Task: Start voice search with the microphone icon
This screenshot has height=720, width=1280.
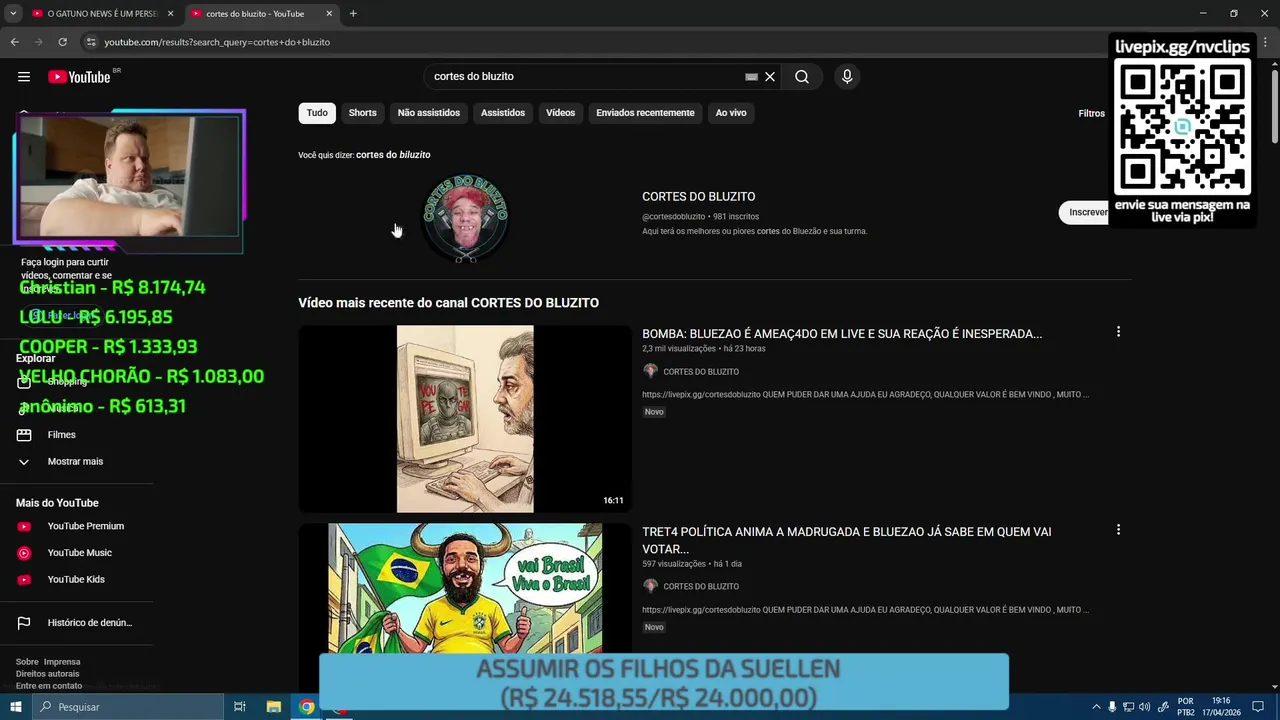Action: (847, 77)
